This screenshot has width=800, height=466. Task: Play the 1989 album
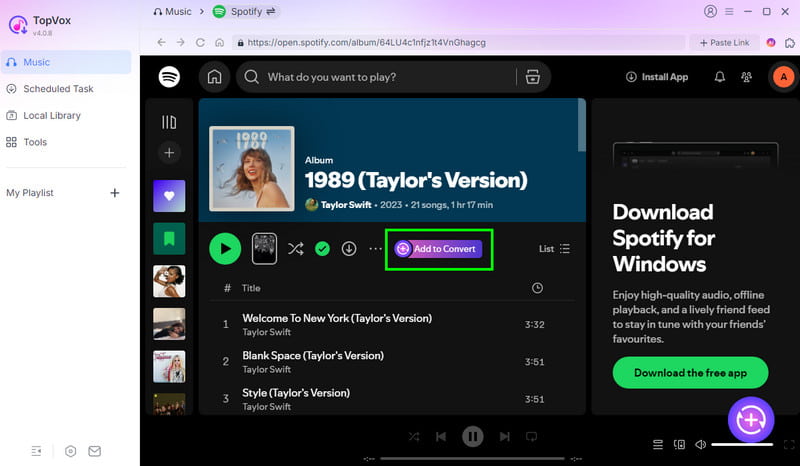[225, 249]
